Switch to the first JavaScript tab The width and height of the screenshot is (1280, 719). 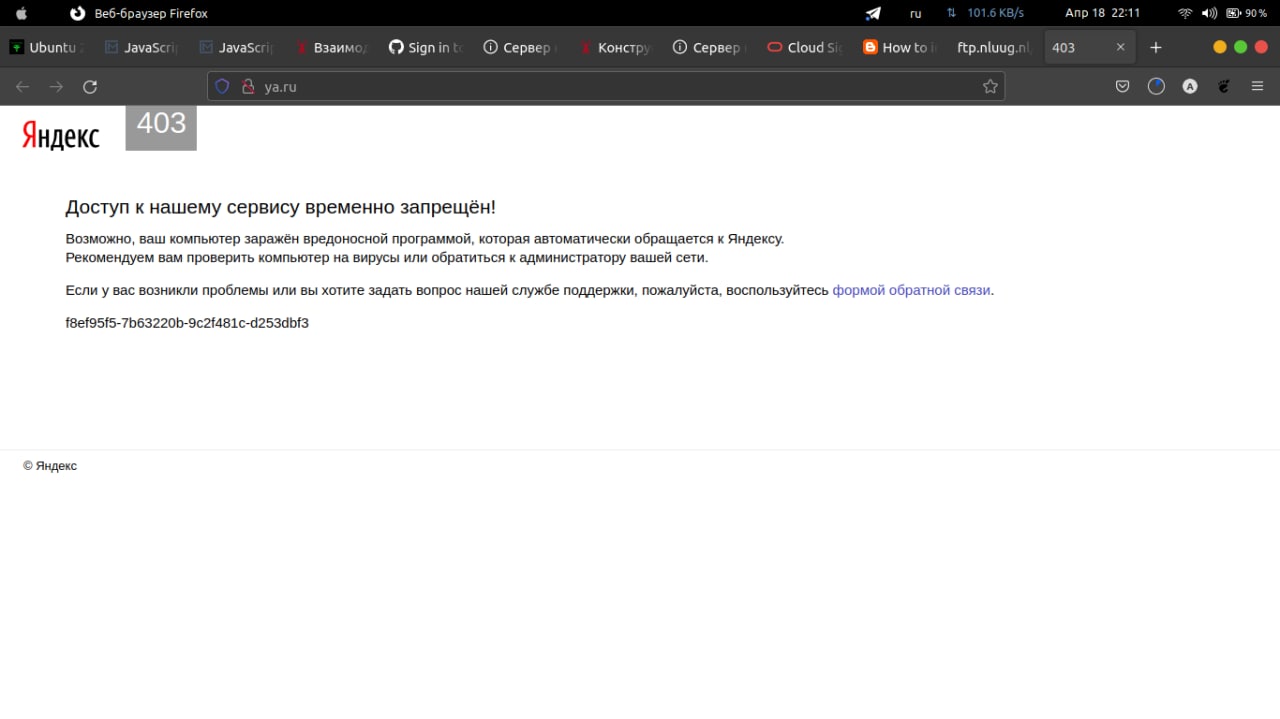[x=142, y=47]
